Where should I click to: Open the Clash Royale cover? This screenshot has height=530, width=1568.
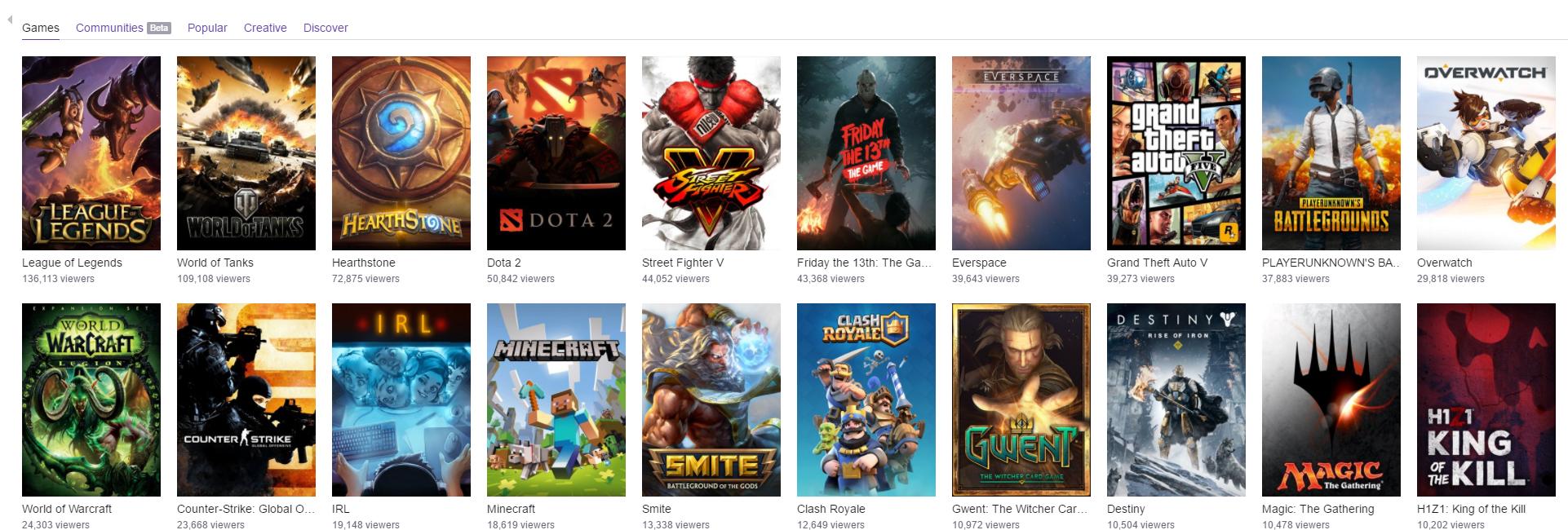tap(866, 400)
